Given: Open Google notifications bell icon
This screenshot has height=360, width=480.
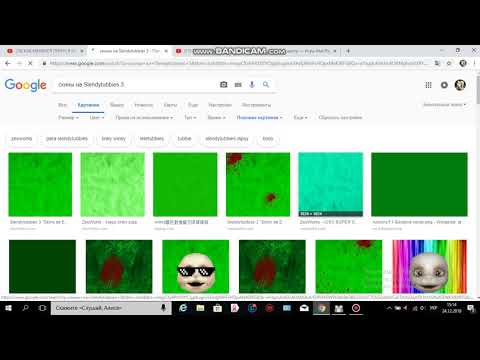Looking at the screenshot, I should [444, 85].
